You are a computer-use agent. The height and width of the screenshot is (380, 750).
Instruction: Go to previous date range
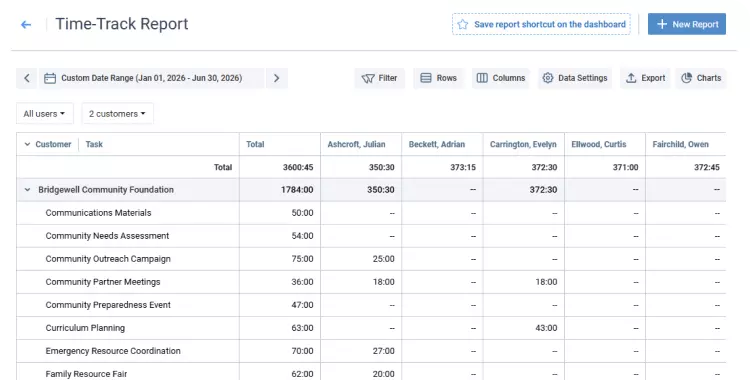coord(27,78)
